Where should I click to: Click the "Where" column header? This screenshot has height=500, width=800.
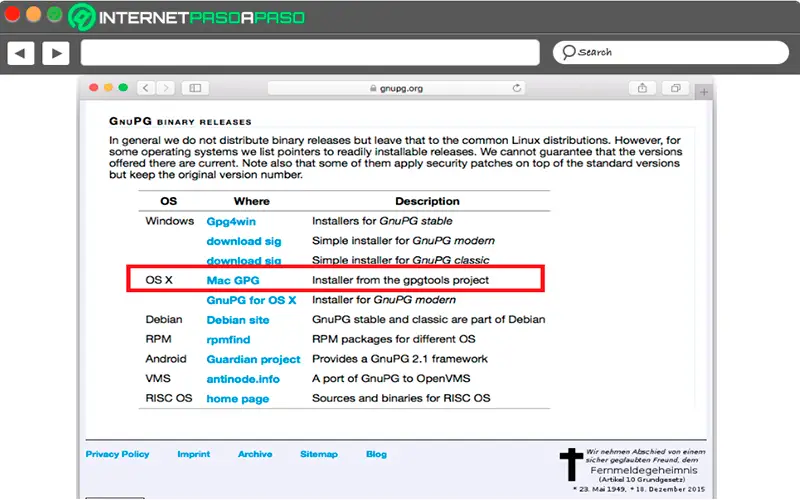(252, 201)
